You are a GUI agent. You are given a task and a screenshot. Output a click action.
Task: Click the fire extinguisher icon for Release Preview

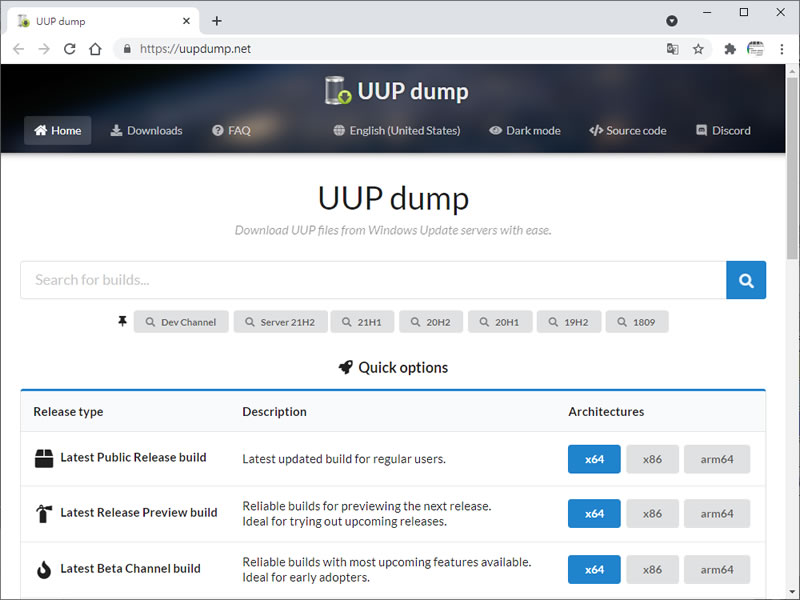tap(44, 513)
